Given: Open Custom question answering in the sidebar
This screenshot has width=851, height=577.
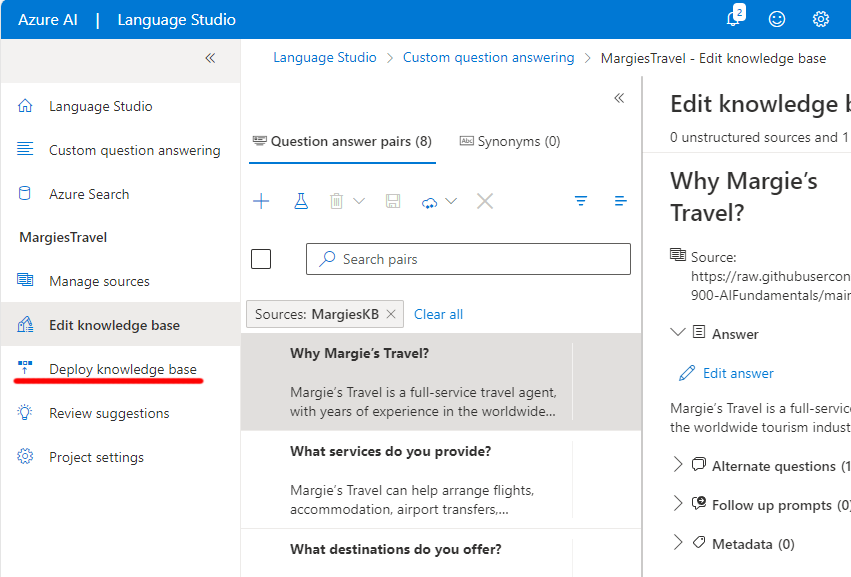Looking at the screenshot, I should click(120, 150).
